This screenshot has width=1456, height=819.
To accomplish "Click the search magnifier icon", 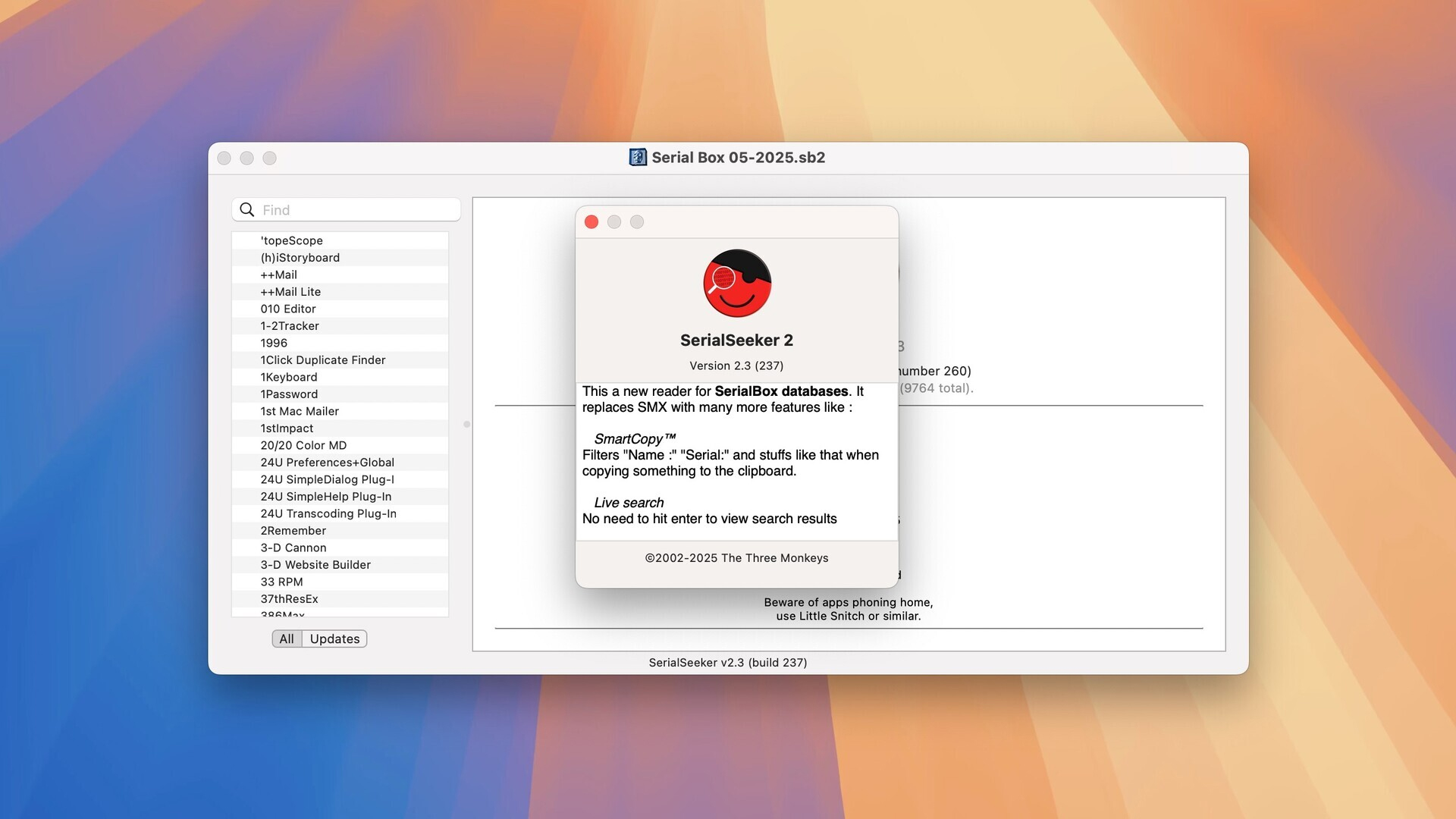I will click(x=246, y=209).
